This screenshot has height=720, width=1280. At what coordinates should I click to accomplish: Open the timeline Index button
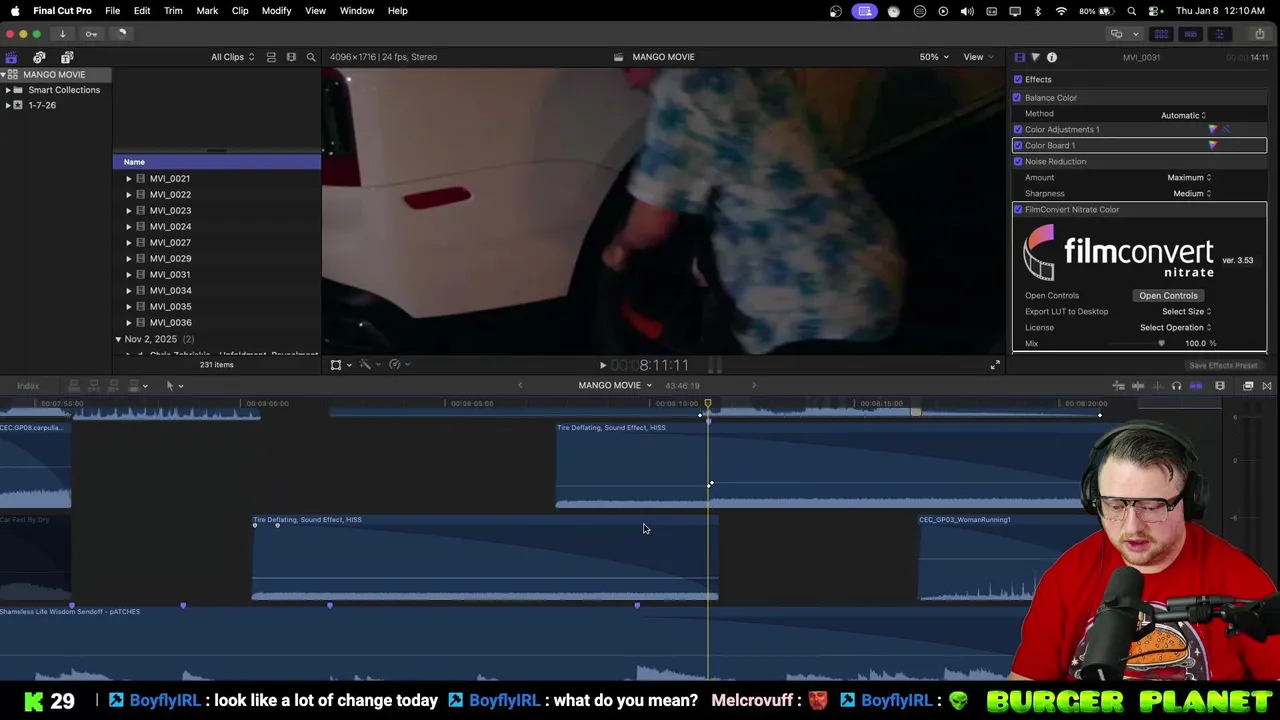point(28,386)
